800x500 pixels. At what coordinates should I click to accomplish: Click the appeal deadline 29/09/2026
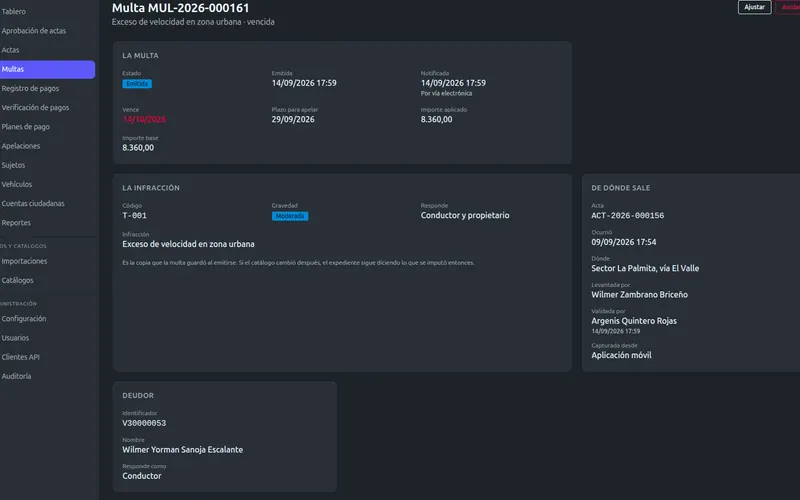(x=293, y=119)
